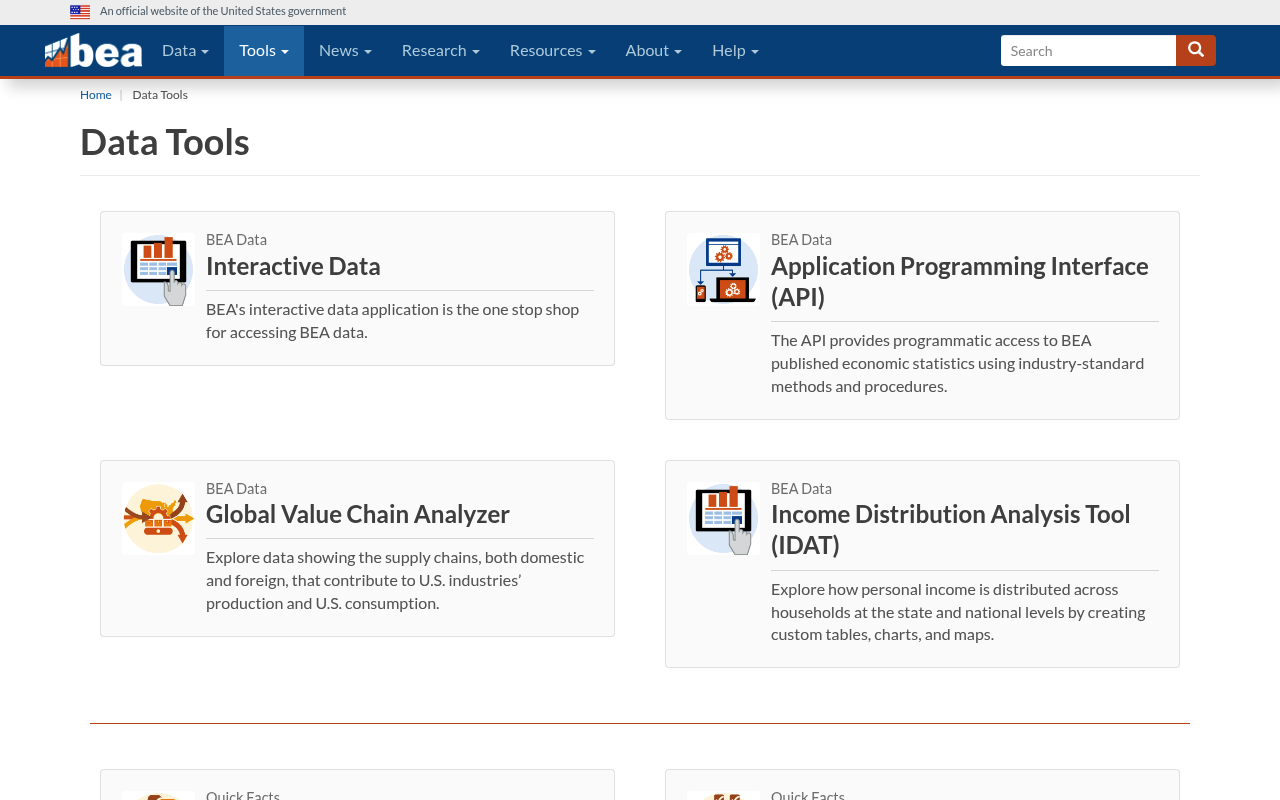Click the Global Value Chain Analyzer icon
The image size is (1280, 800).
point(158,518)
